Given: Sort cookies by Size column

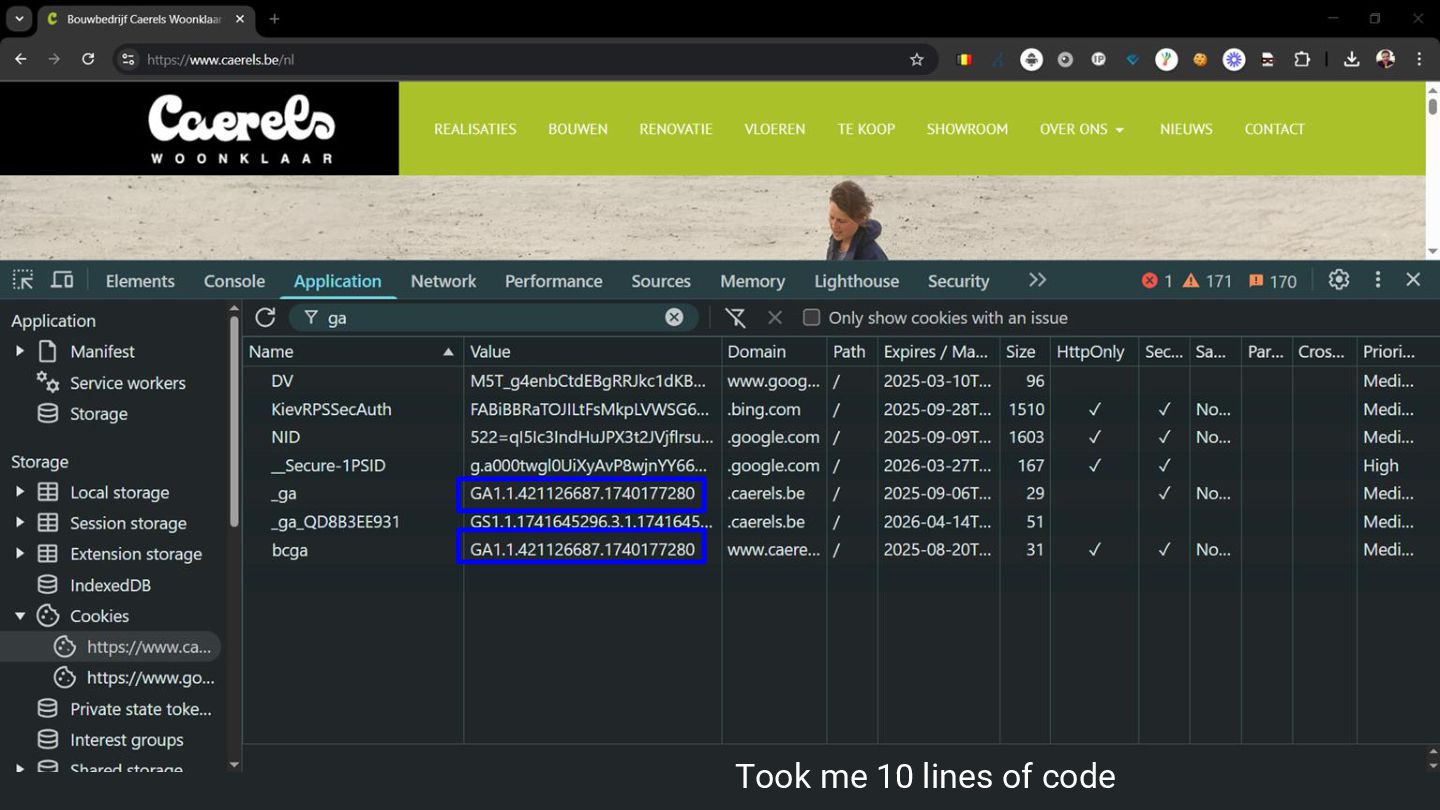Looking at the screenshot, I should pyautogui.click(x=1025, y=352).
